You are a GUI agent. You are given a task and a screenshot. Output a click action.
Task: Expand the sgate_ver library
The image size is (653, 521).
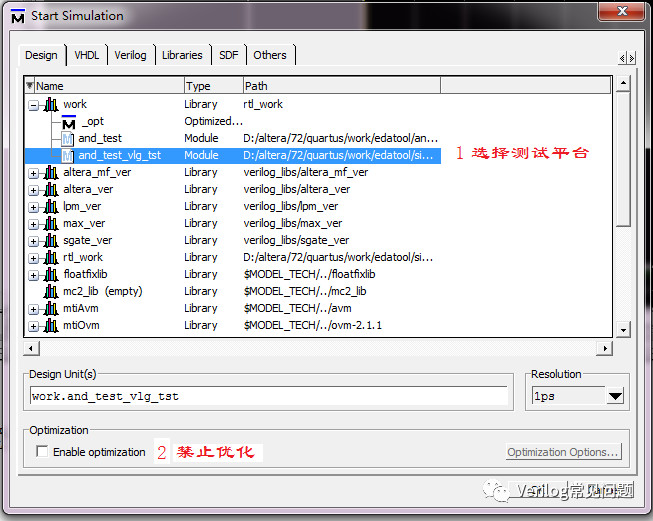[33, 242]
